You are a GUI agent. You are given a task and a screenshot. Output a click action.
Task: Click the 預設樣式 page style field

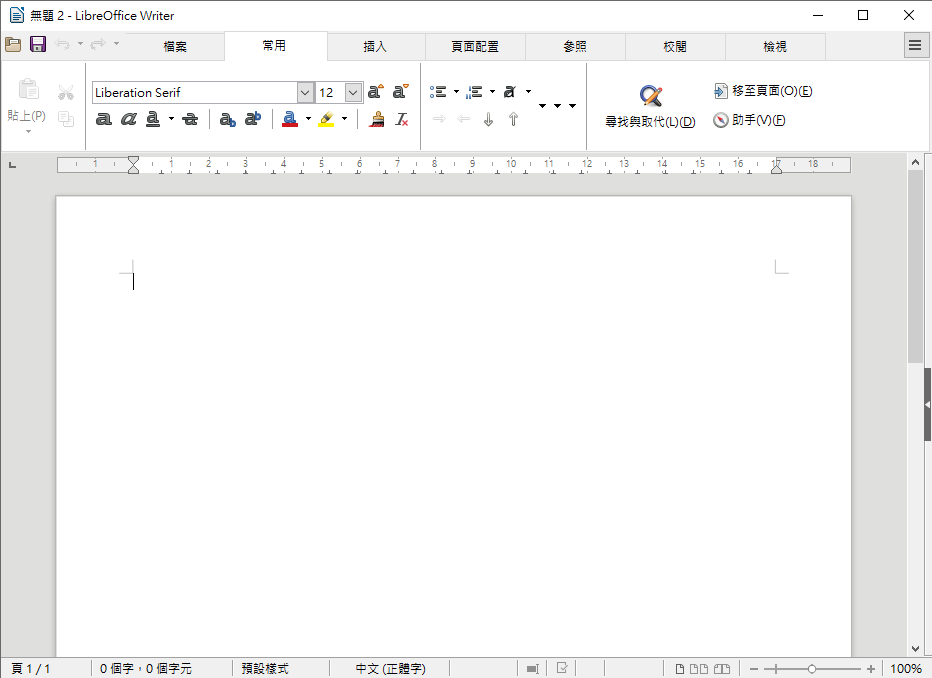tap(265, 668)
